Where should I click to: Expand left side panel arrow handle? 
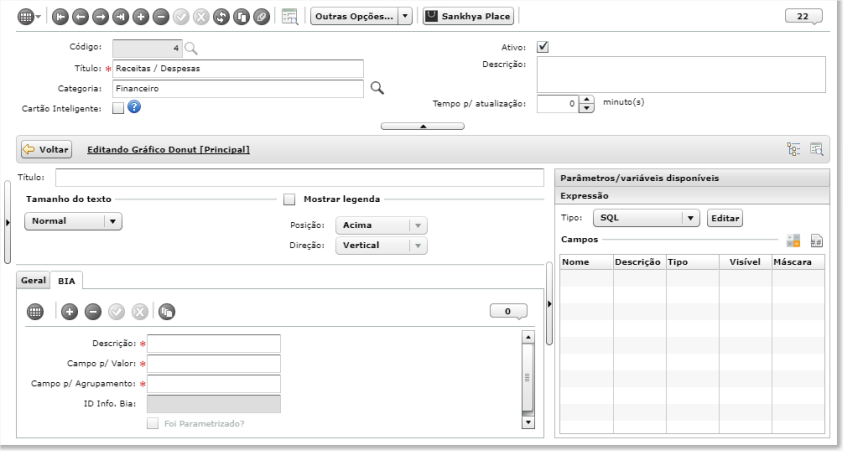tap(8, 222)
